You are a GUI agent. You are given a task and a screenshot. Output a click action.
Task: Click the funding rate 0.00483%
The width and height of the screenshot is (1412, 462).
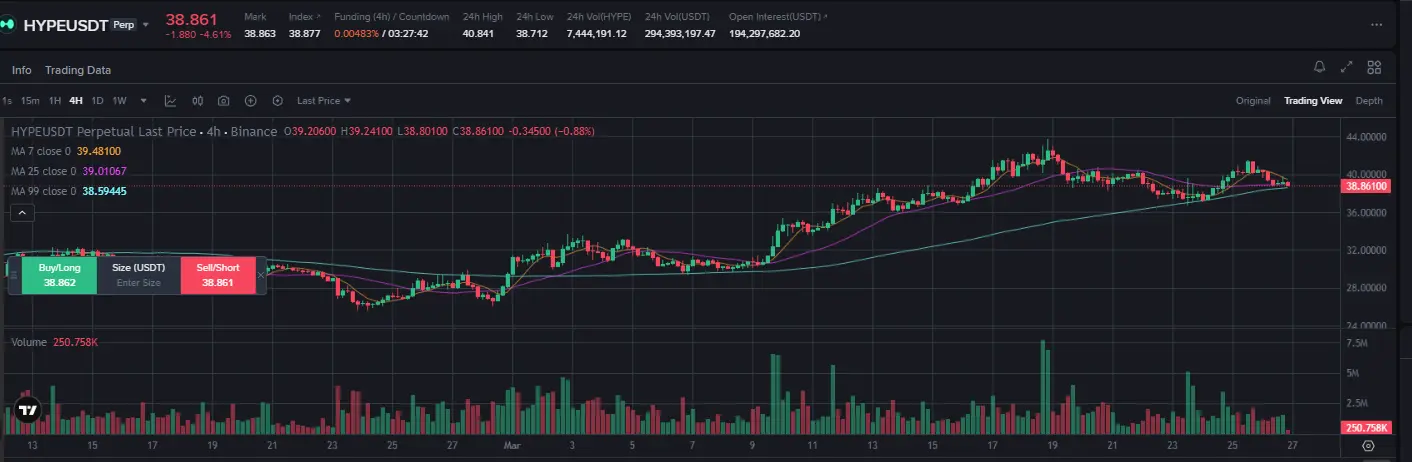357,34
